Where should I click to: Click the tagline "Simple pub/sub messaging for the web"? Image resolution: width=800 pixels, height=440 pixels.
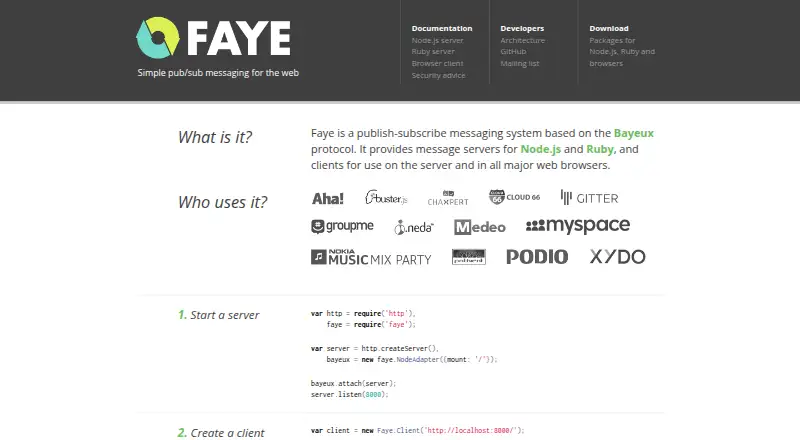click(x=218, y=73)
